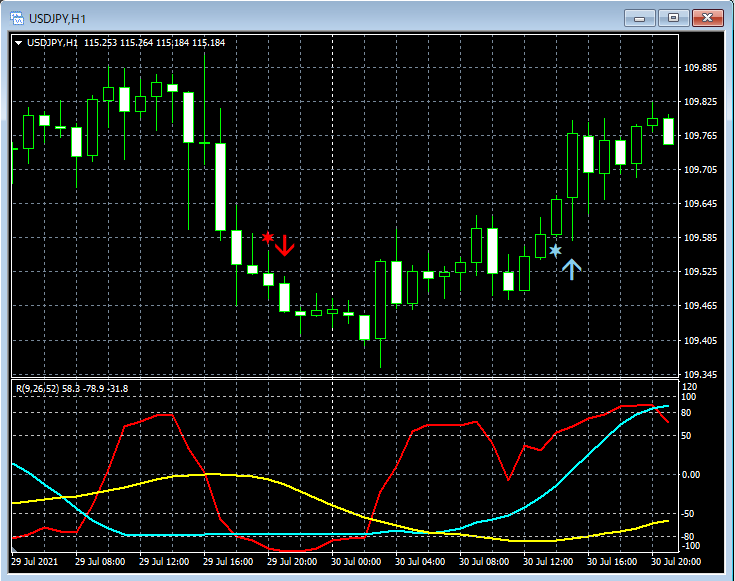Click the 109.465 price scale label
This screenshot has height=581, width=735.
pyautogui.click(x=700, y=305)
